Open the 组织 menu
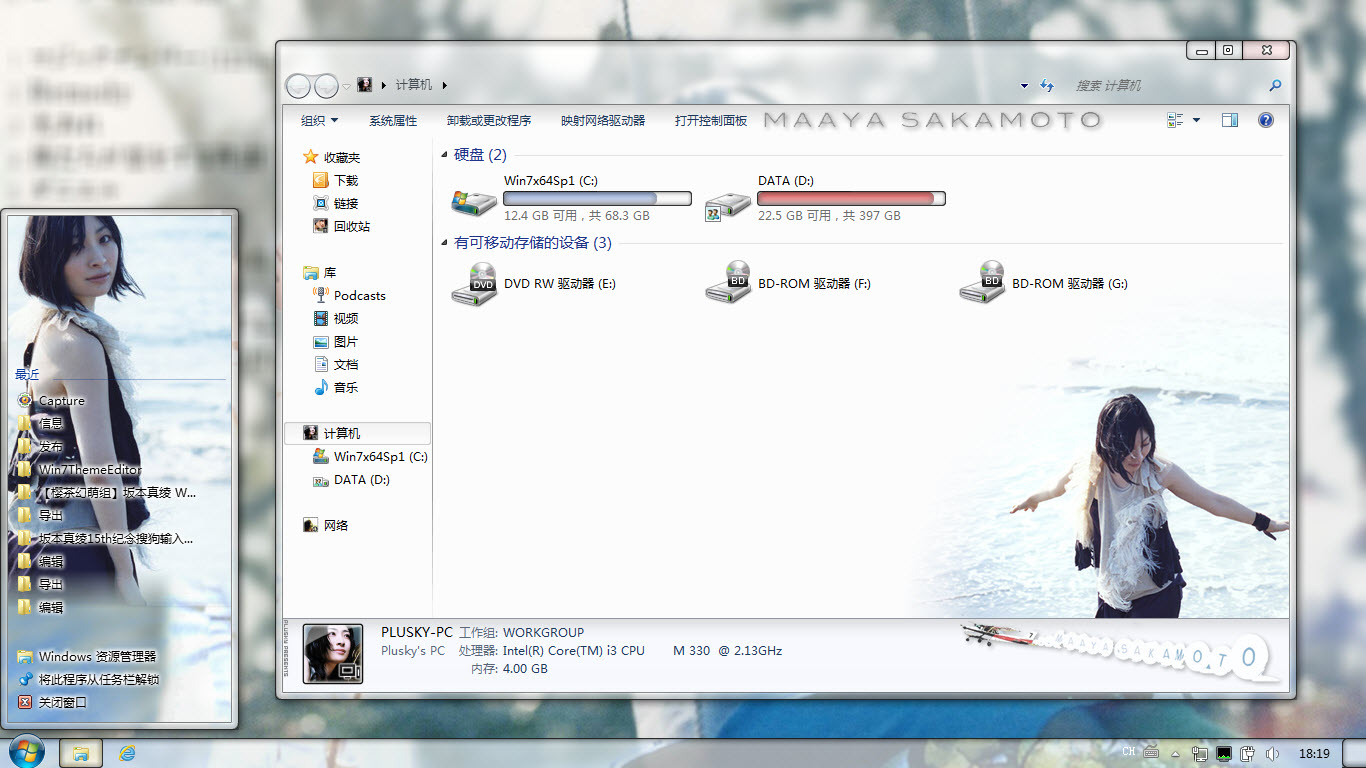 320,120
